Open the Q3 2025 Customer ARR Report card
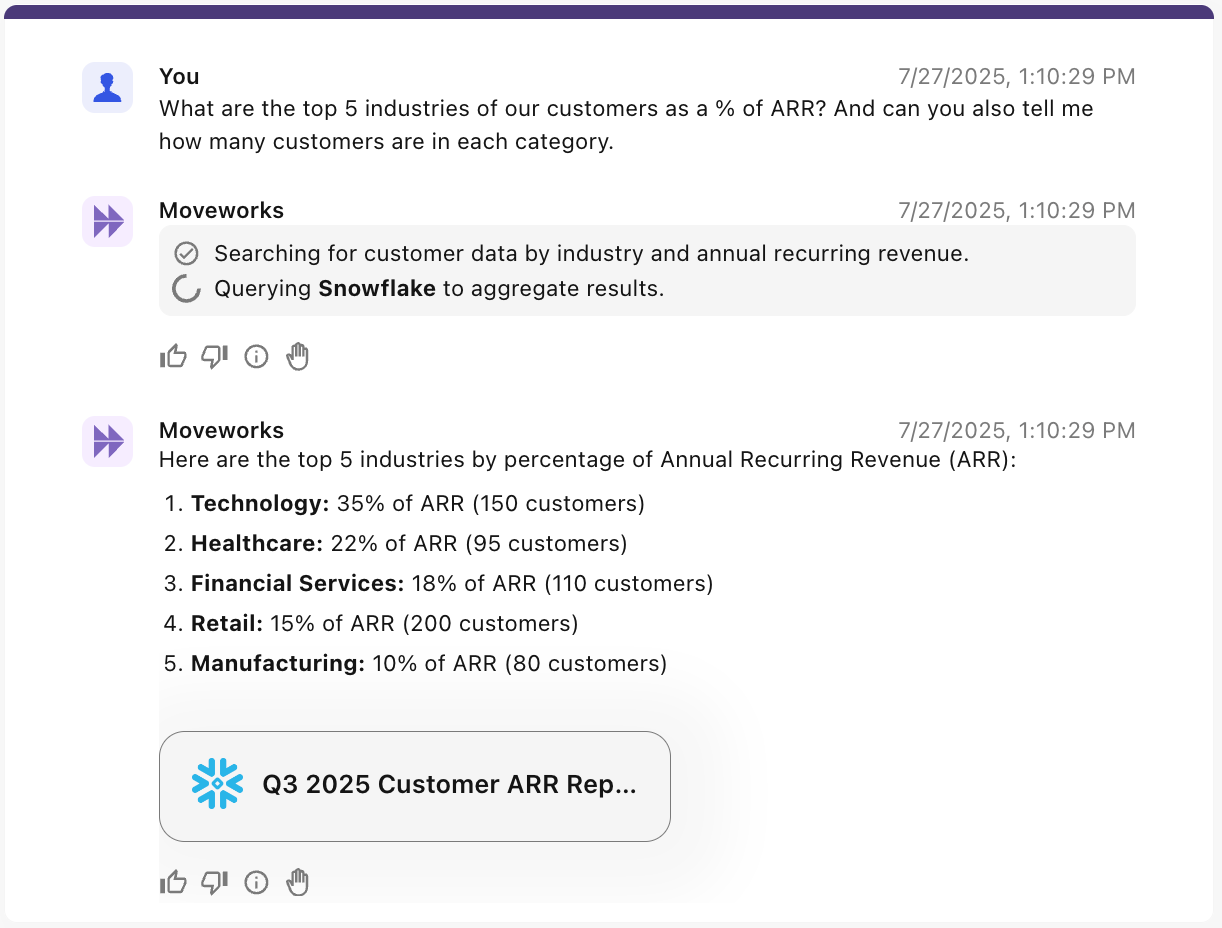Screen dimensions: 1222x928 coord(448,785)
